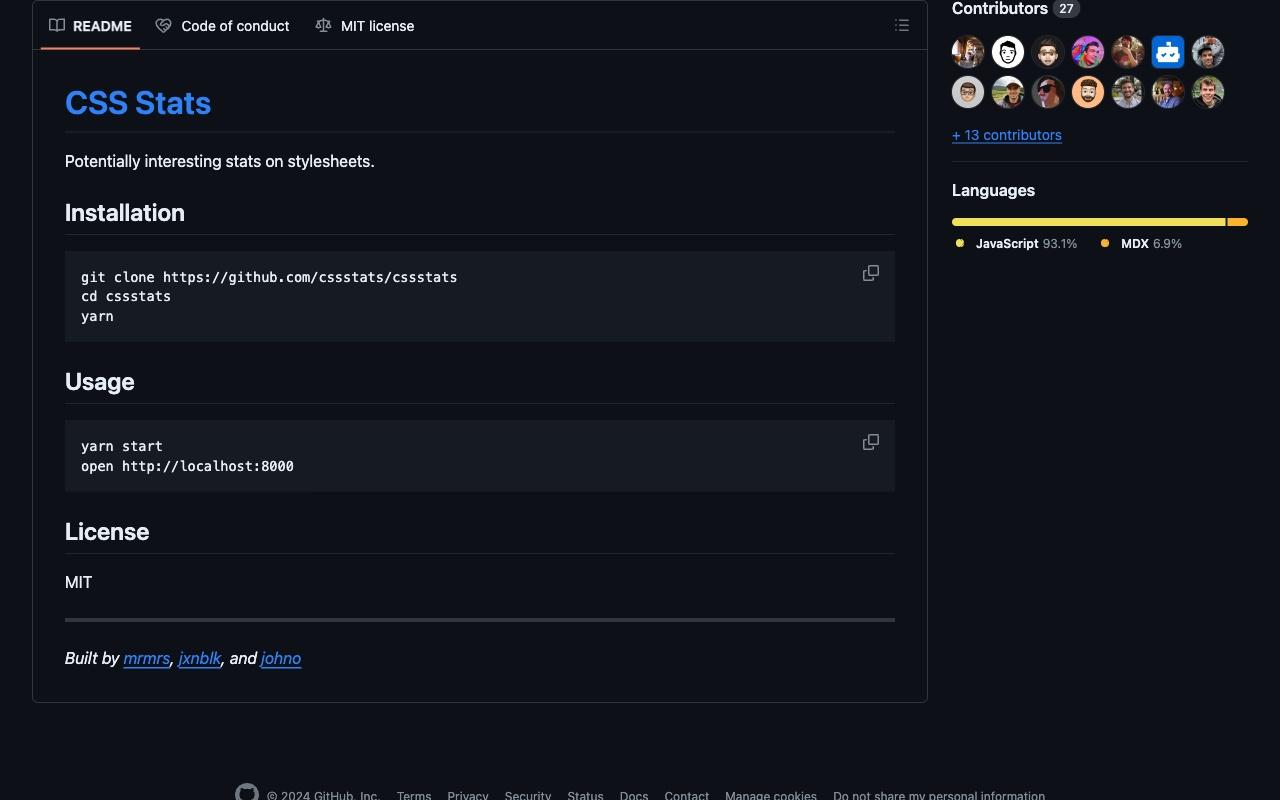
Task: Copy the git clone installation code block
Action: (x=871, y=273)
